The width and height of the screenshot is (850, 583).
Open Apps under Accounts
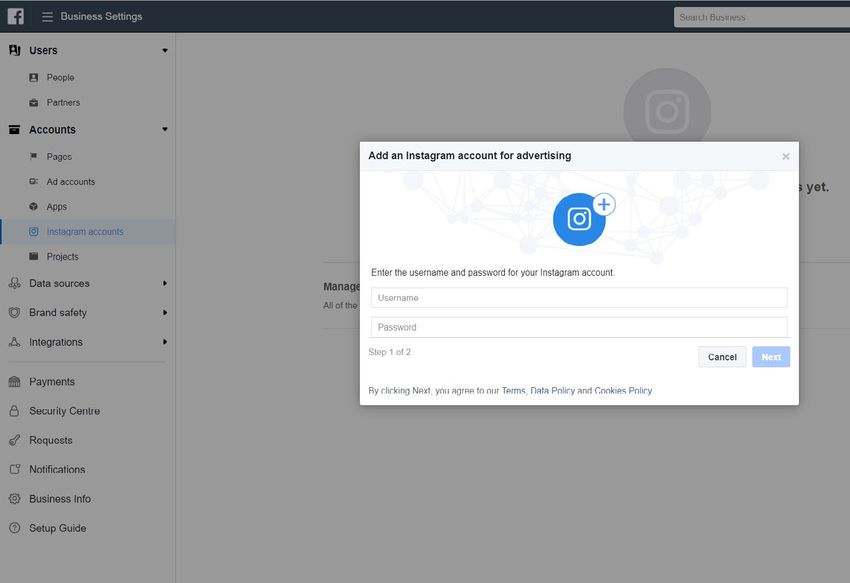pos(56,207)
